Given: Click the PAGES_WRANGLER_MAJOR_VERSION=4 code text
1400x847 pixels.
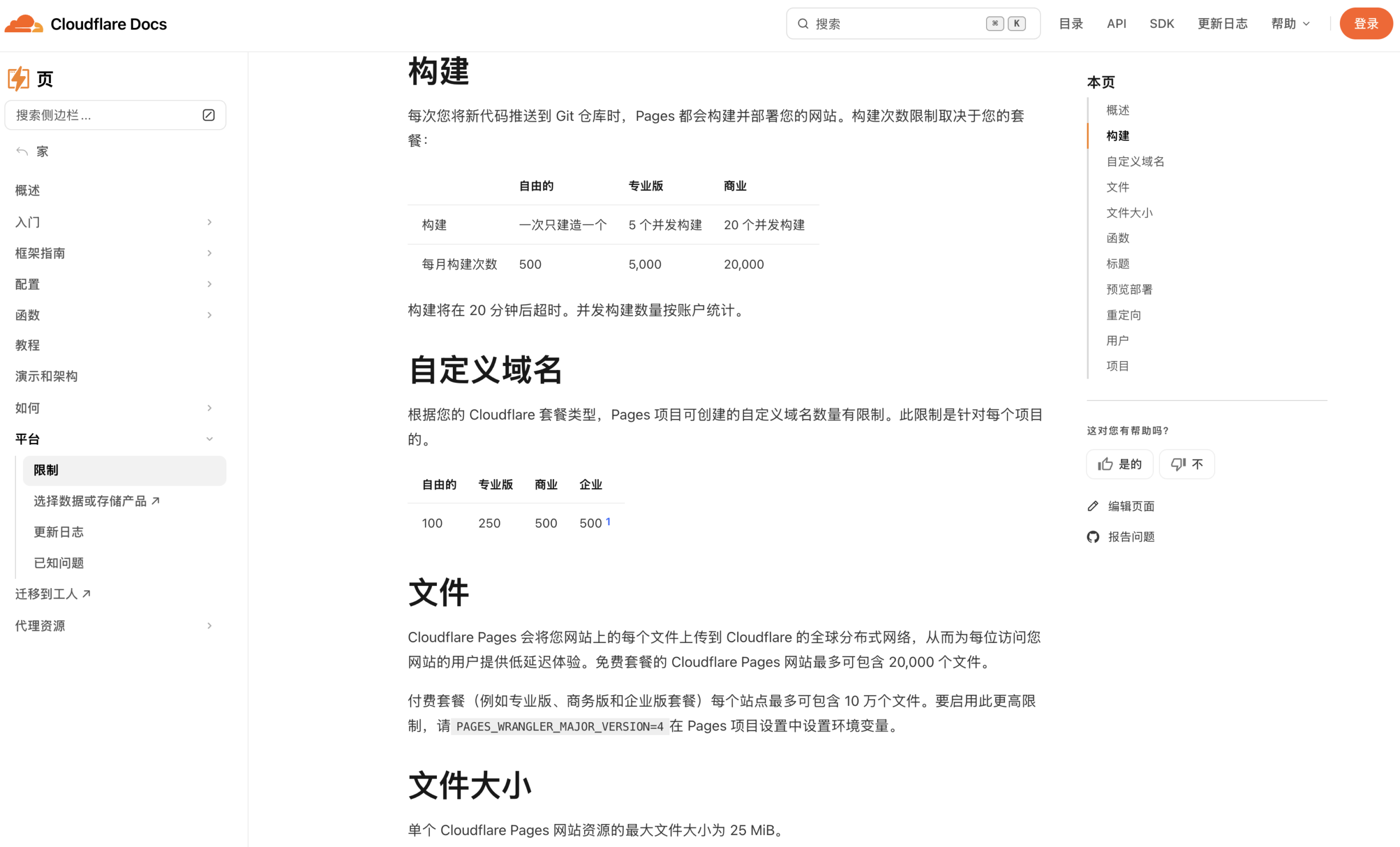Looking at the screenshot, I should (x=559, y=727).
